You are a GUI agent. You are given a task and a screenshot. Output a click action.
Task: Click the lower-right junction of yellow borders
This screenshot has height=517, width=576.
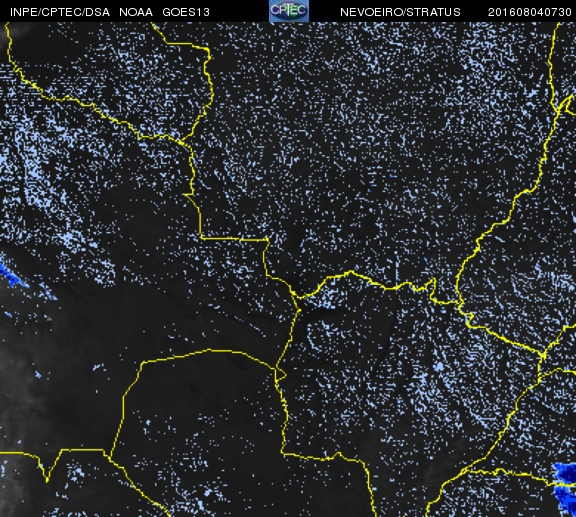(543, 355)
